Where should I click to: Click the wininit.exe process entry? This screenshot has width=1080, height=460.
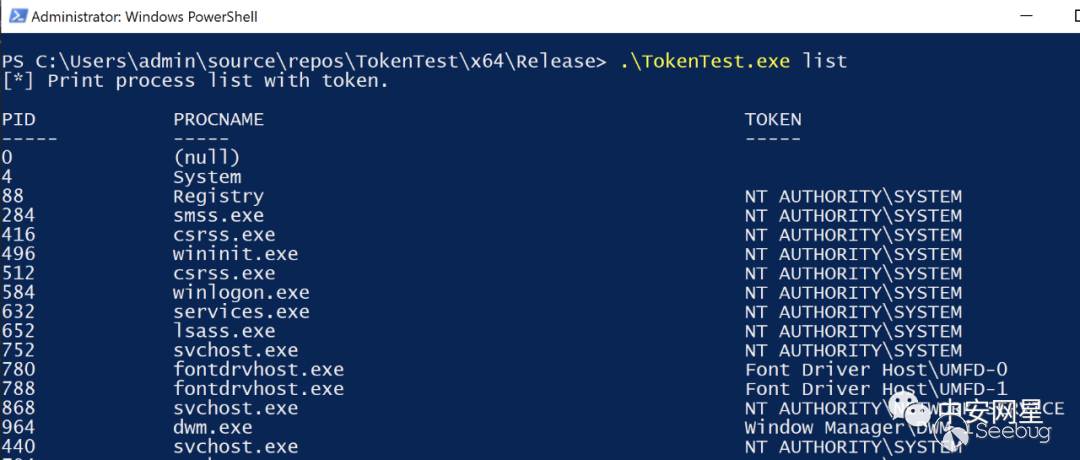click(x=235, y=254)
